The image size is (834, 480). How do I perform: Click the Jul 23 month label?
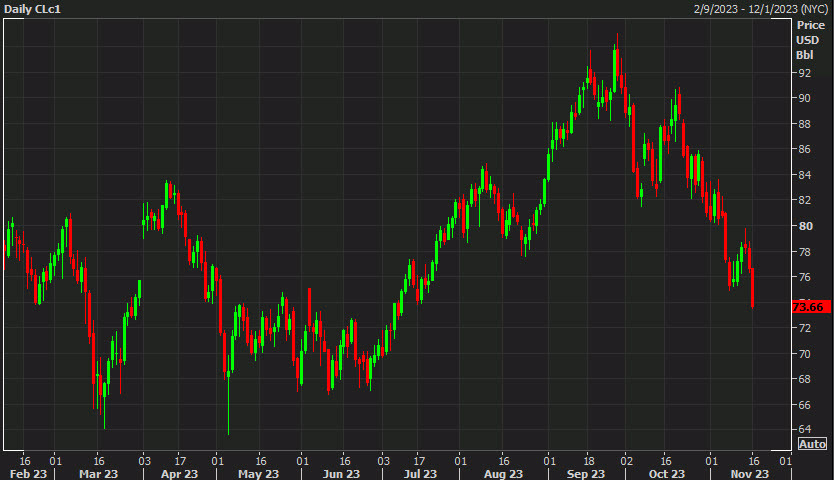(x=420, y=474)
